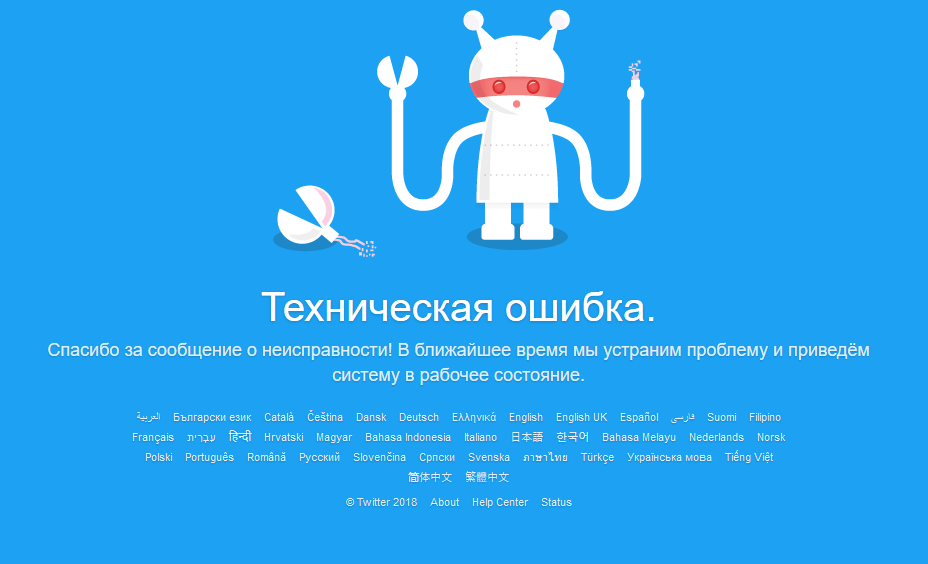Switch language to Türkçe
This screenshot has width=928, height=564.
(x=597, y=457)
